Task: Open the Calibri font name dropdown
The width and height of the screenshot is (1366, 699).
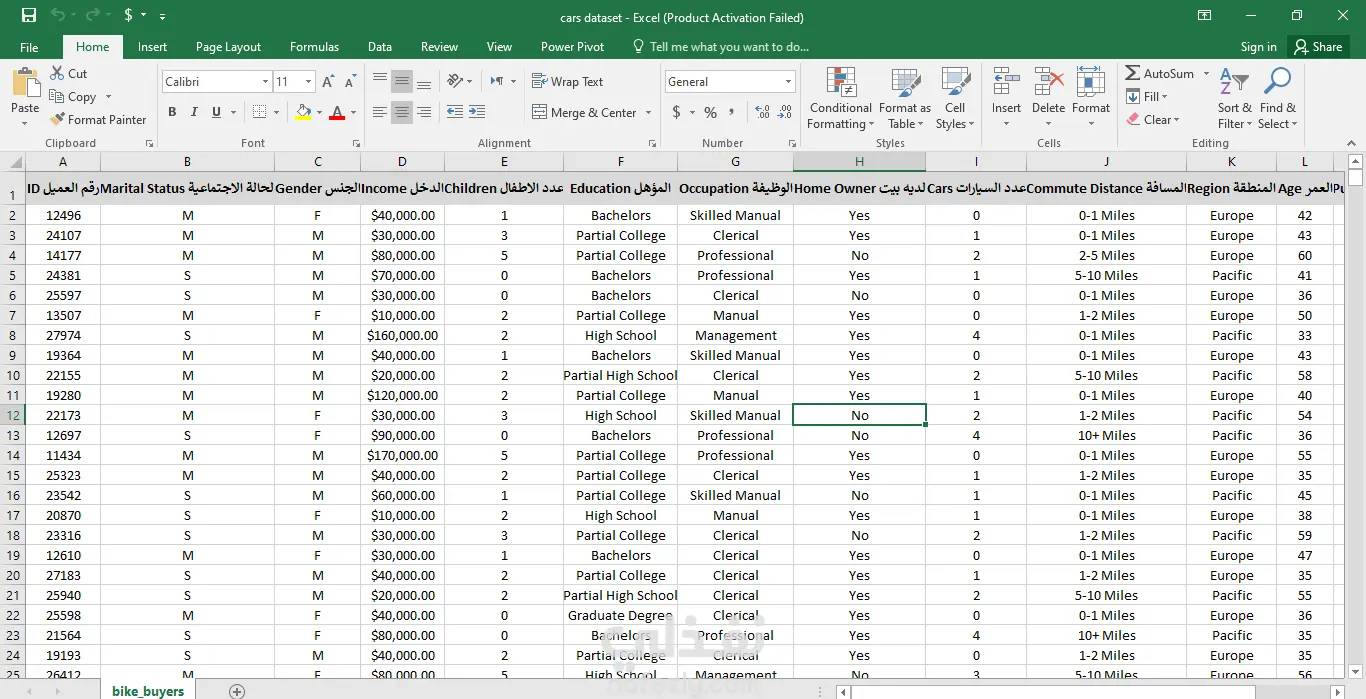Action: click(x=265, y=82)
